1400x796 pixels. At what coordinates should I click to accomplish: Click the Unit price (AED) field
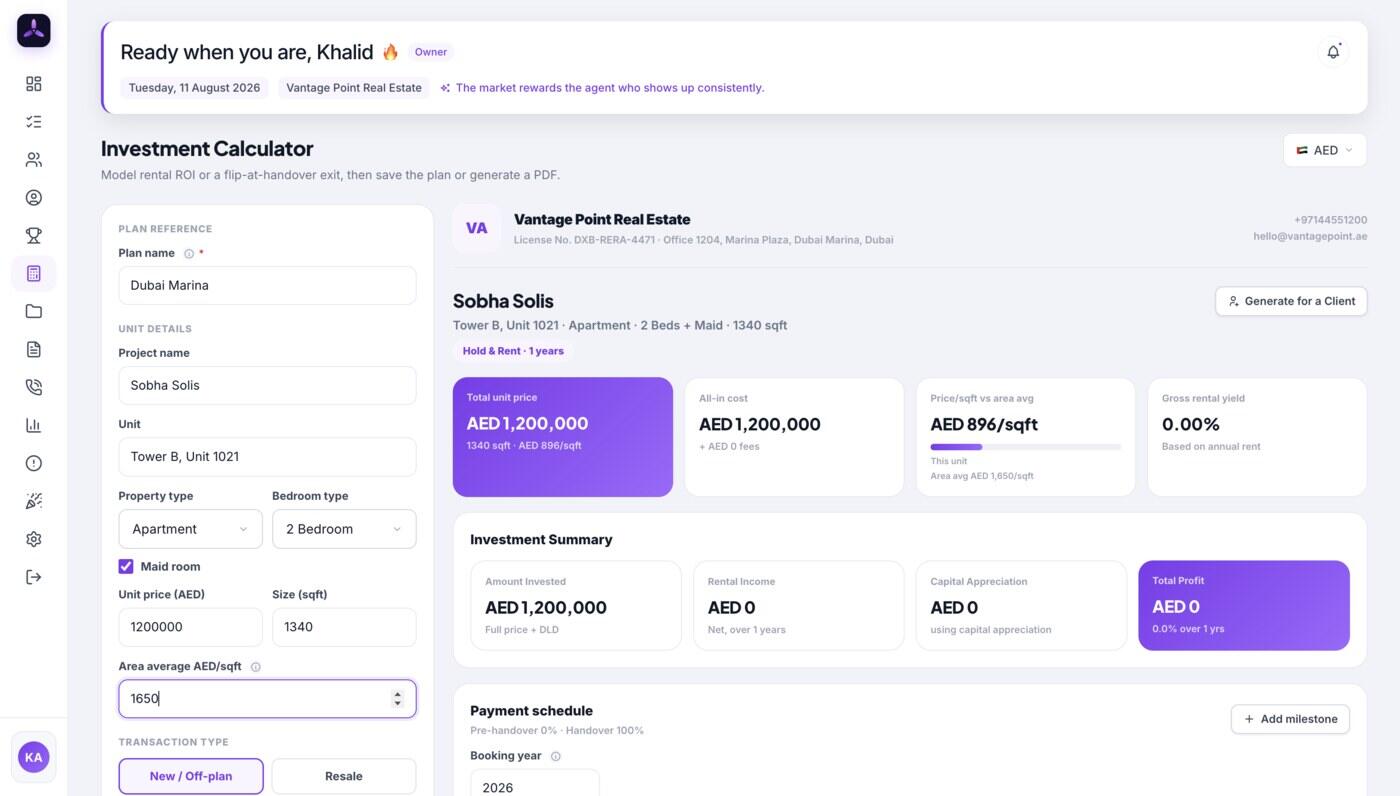pyautogui.click(x=190, y=627)
